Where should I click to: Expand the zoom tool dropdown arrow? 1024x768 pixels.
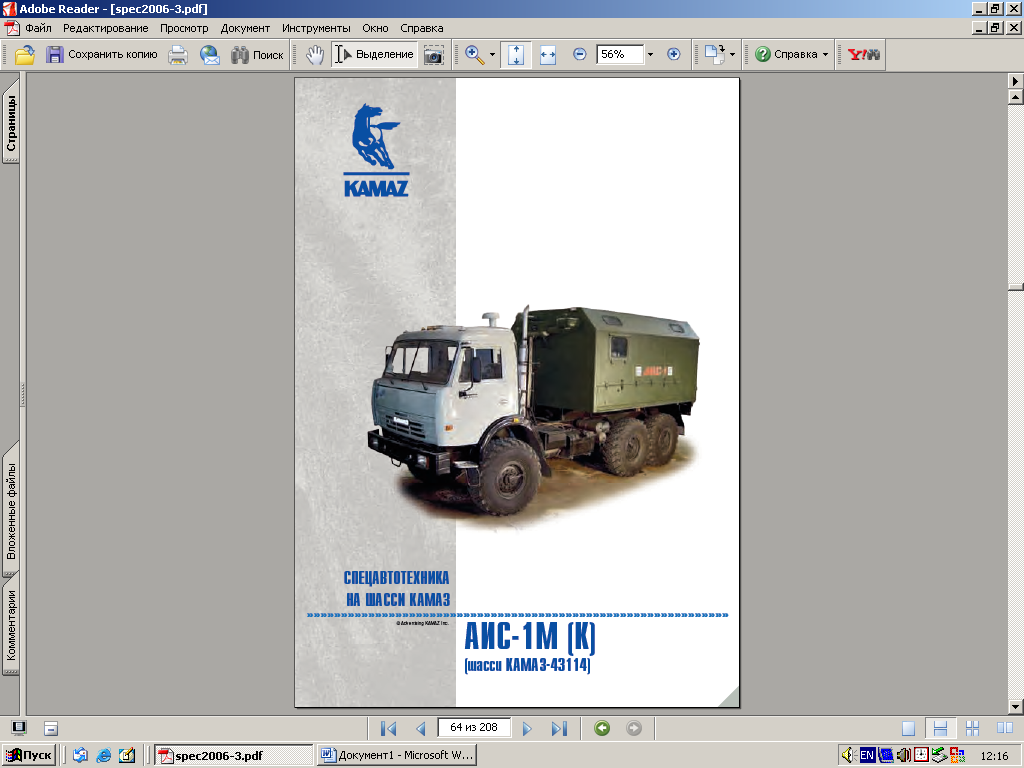pyautogui.click(x=492, y=55)
